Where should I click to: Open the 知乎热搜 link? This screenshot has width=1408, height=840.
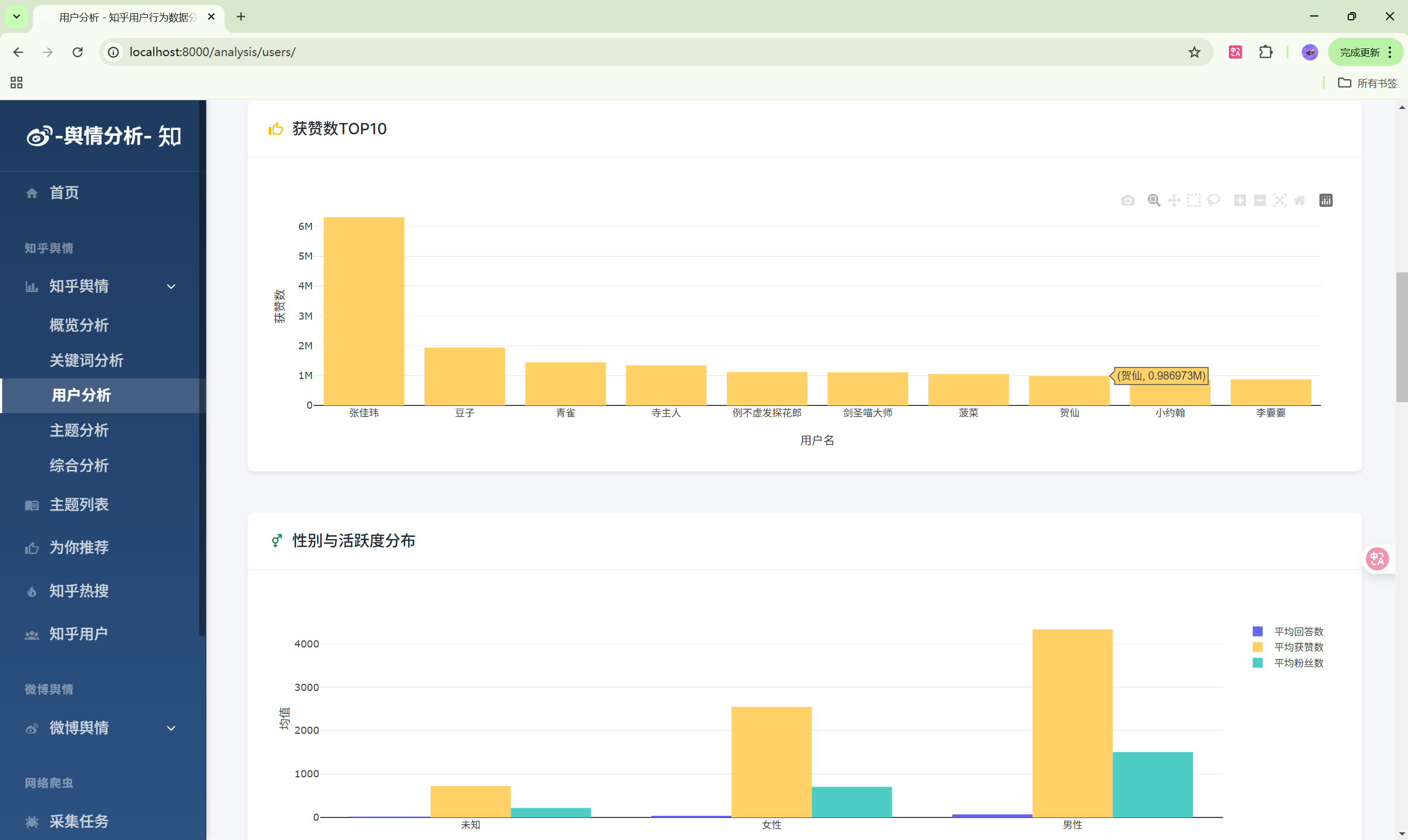pyautogui.click(x=79, y=591)
